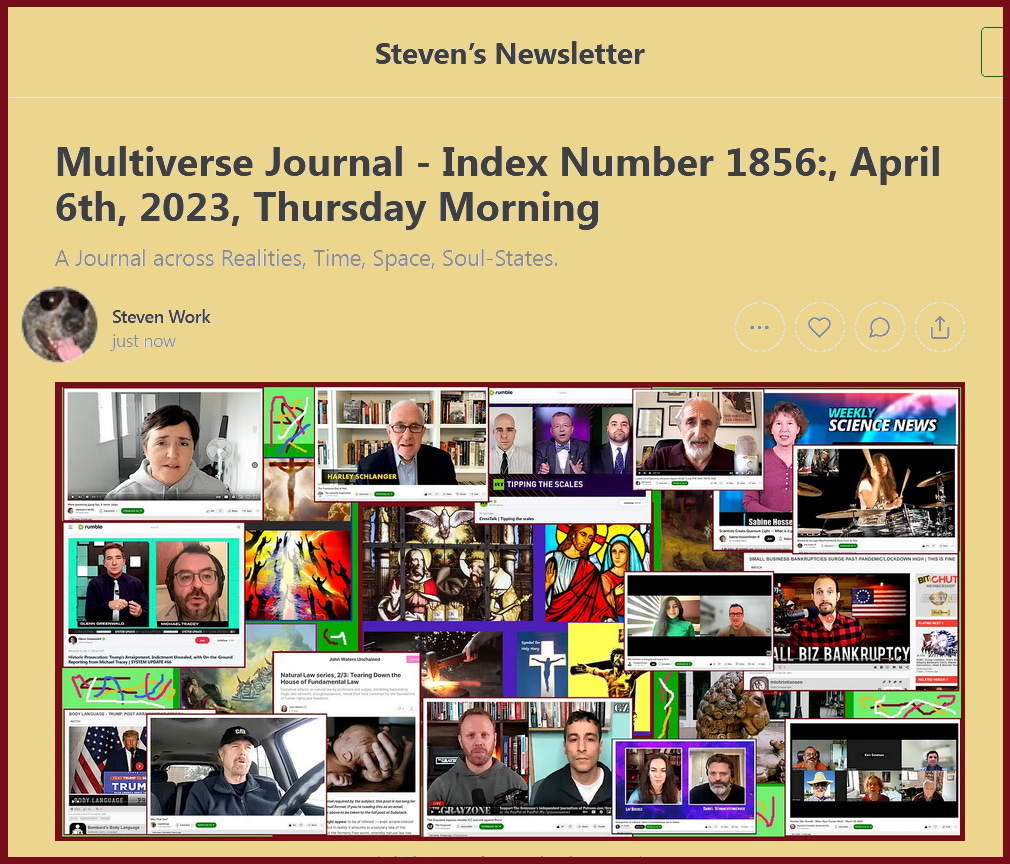Image resolution: width=1010 pixels, height=864 pixels.
Task: Click the subtitle 'A Journal across Realities'
Action: click(307, 258)
